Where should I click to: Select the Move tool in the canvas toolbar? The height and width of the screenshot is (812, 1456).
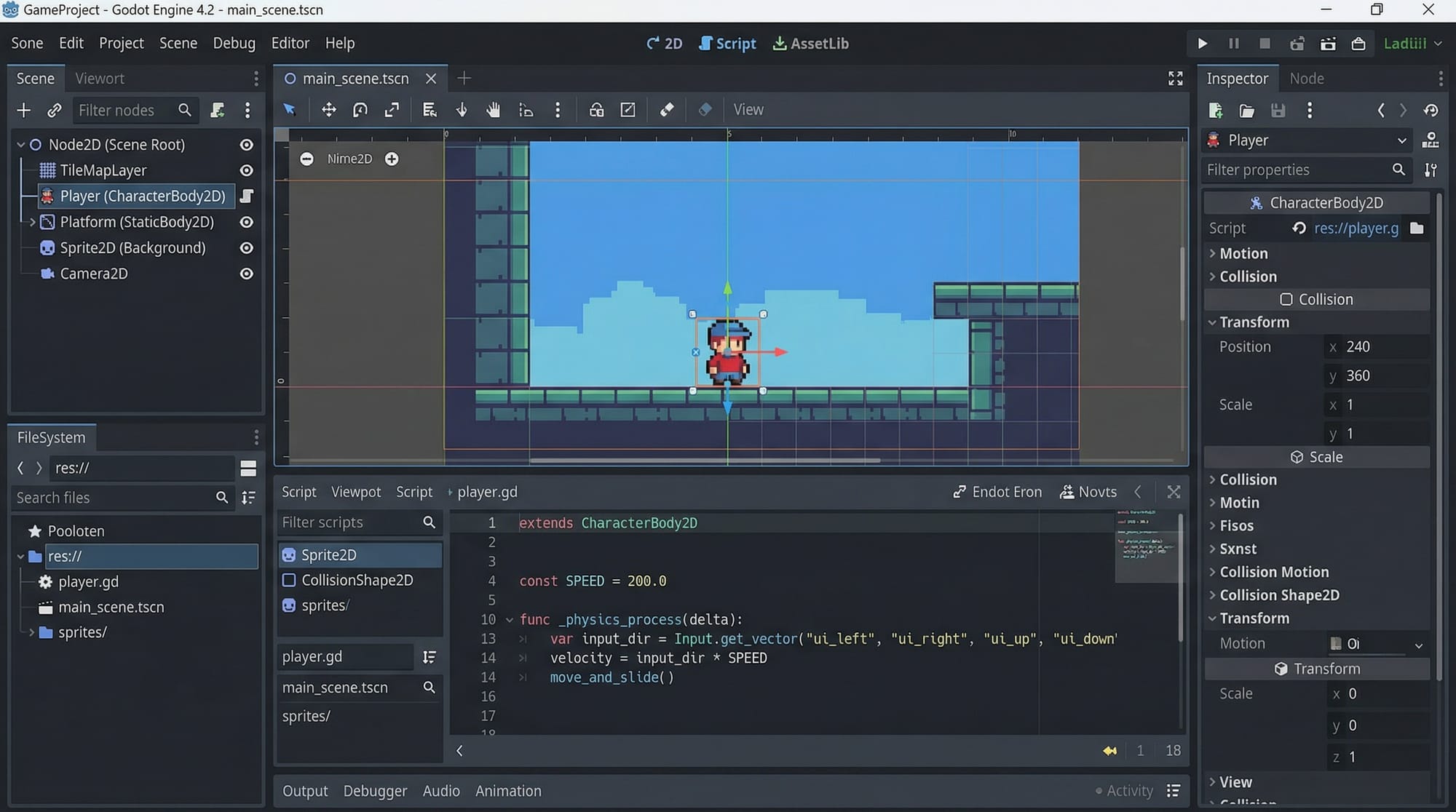[x=328, y=109]
